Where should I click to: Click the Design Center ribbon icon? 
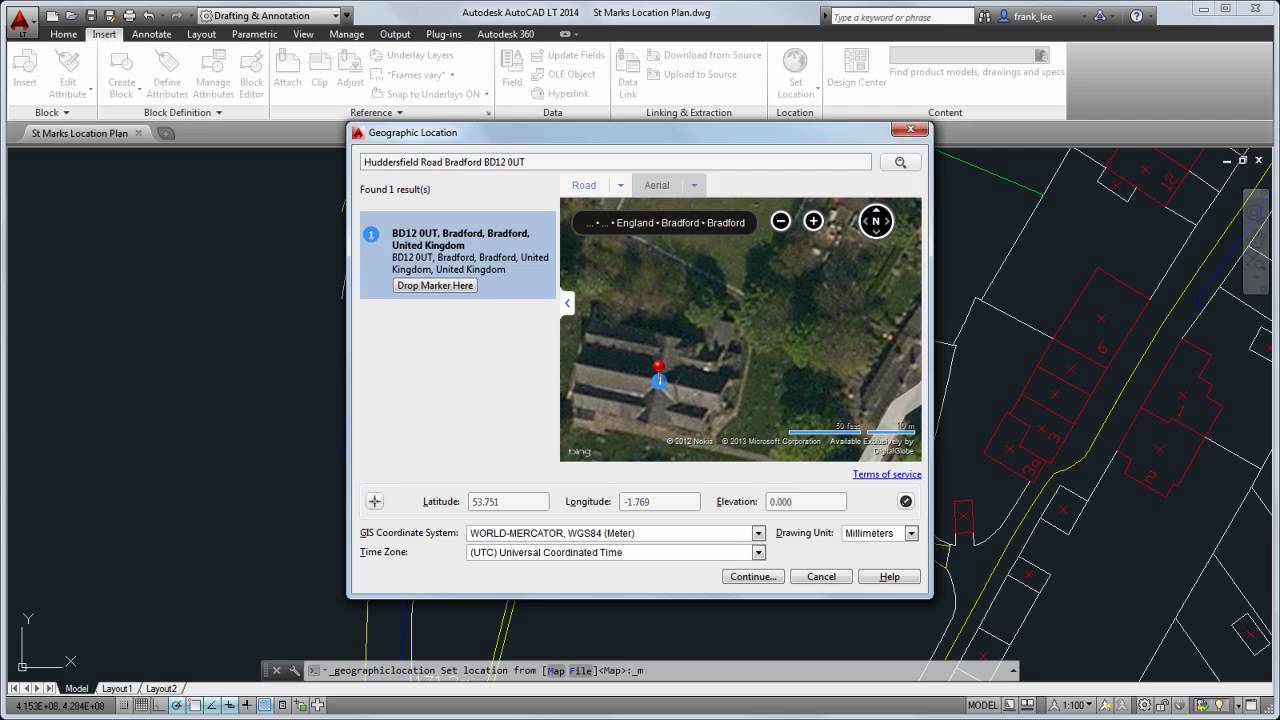(857, 68)
